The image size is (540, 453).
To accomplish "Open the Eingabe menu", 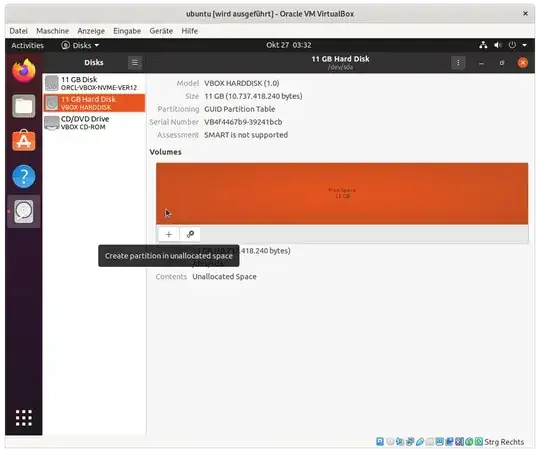I will click(127, 31).
